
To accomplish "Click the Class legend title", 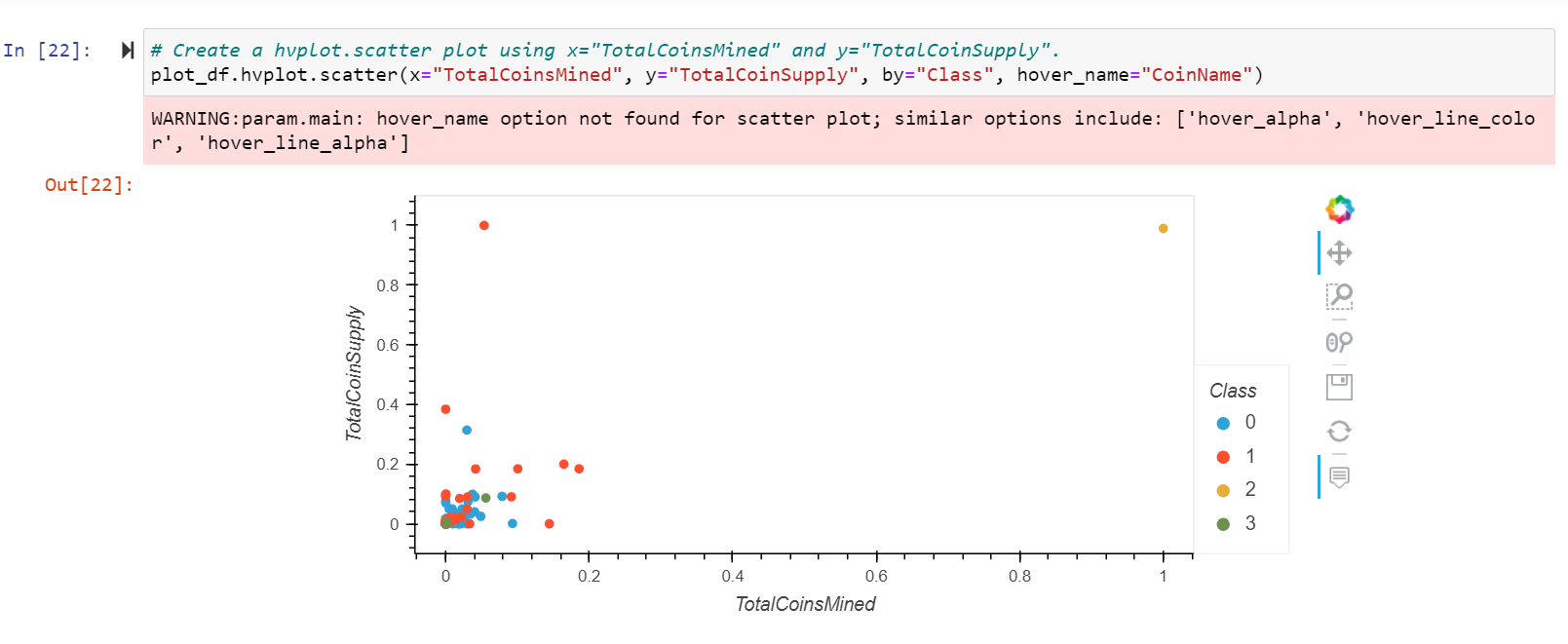I will 1234,390.
